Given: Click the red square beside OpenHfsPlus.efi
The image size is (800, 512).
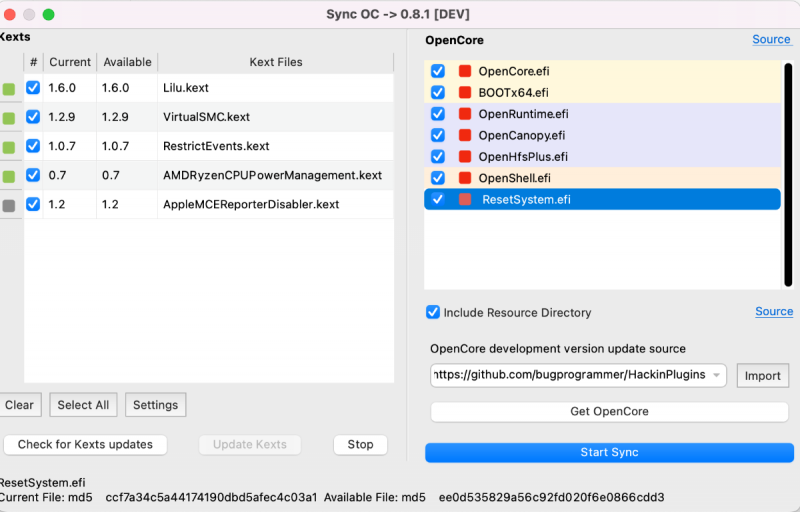Looking at the screenshot, I should click(465, 157).
